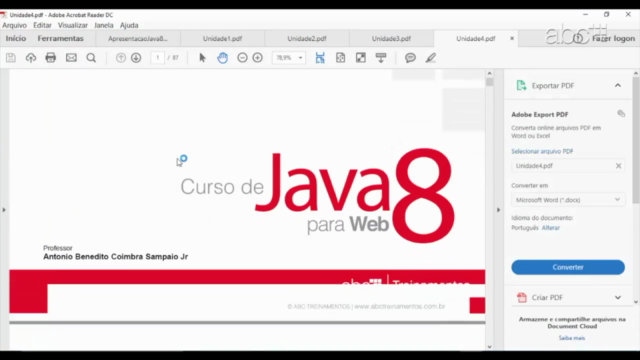Click the Criar PDF icon
The height and width of the screenshot is (360, 640).
[522, 297]
